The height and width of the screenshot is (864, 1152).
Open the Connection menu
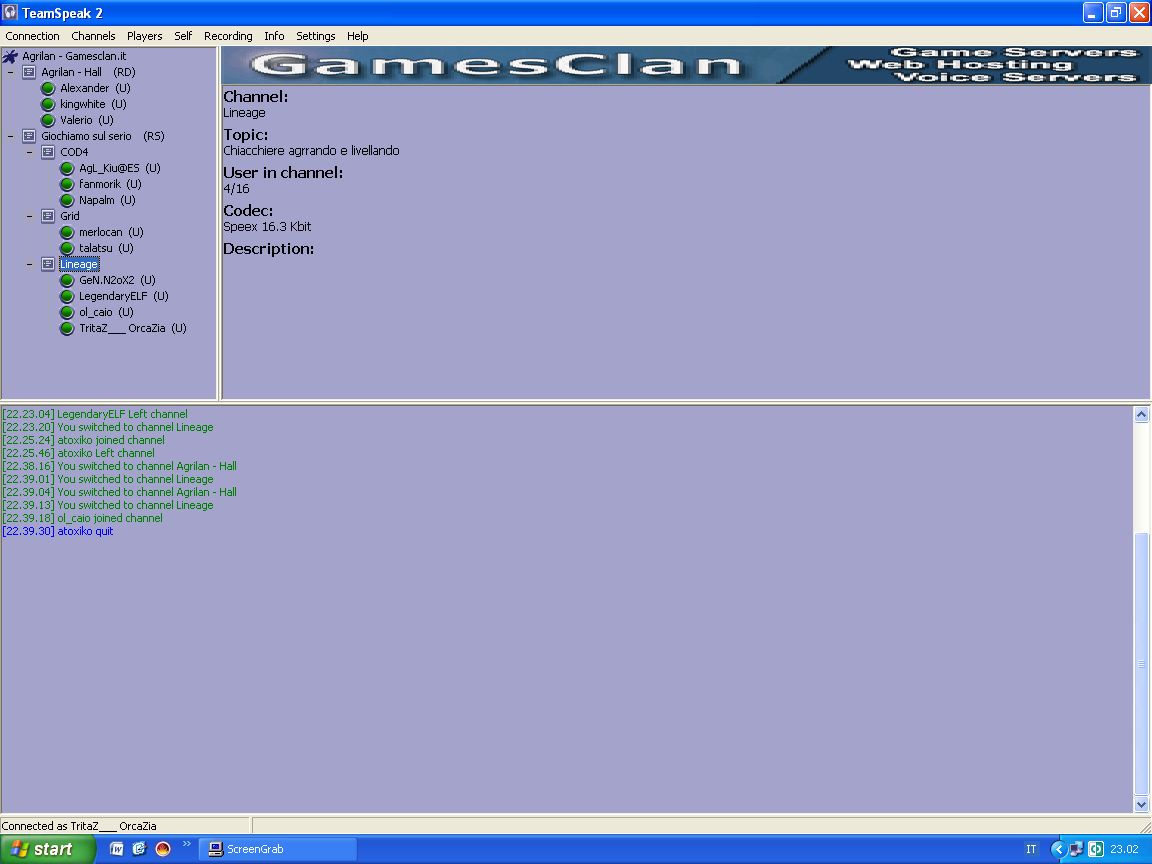[32, 36]
